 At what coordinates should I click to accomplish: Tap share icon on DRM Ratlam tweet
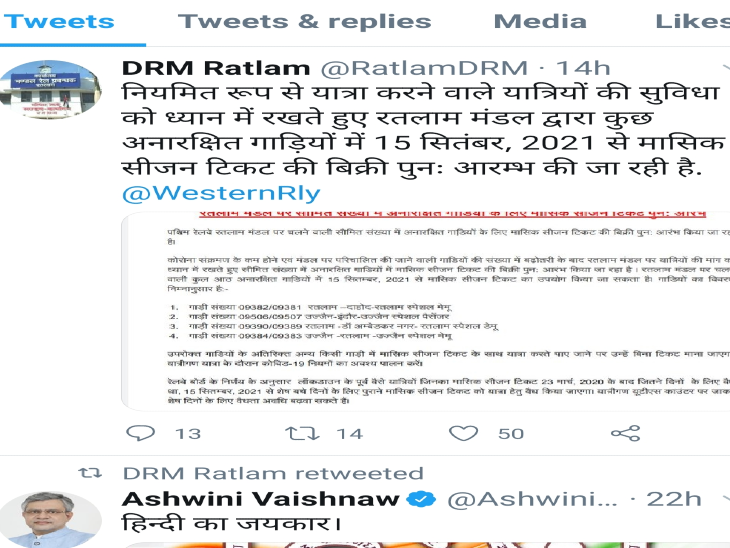[x=626, y=433]
